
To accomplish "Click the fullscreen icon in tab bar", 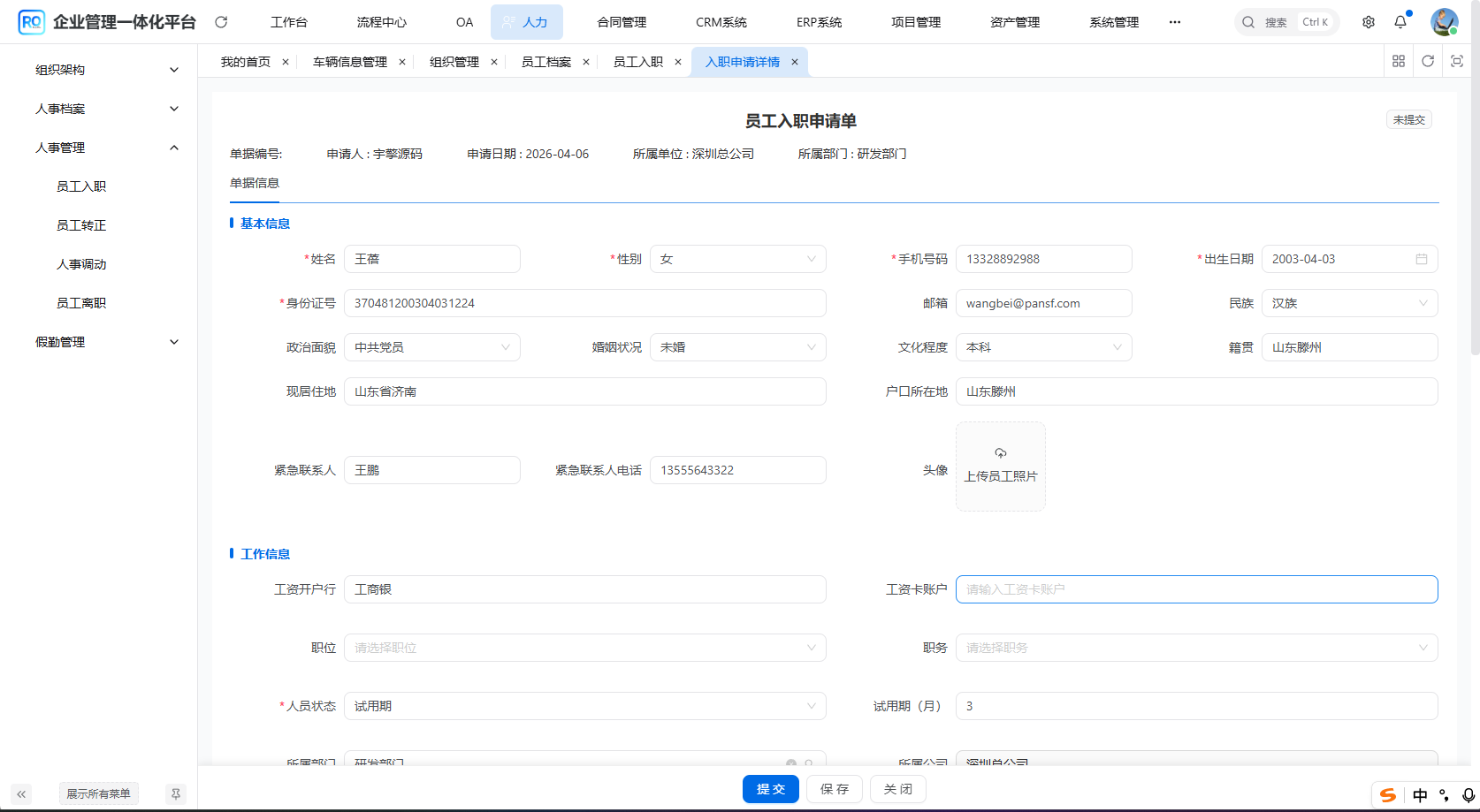I will click(x=1457, y=61).
